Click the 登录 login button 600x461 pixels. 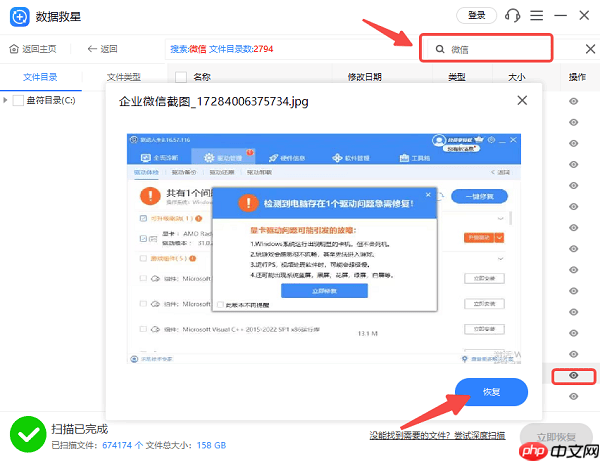point(476,16)
